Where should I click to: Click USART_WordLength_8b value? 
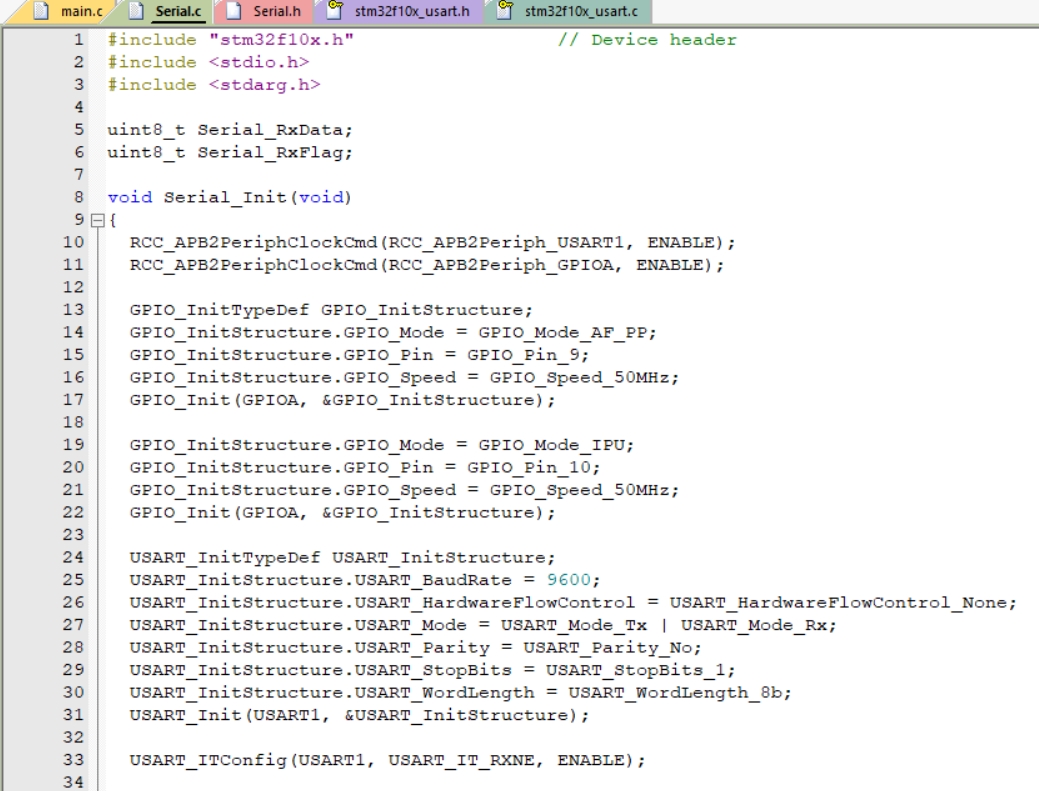click(676, 693)
